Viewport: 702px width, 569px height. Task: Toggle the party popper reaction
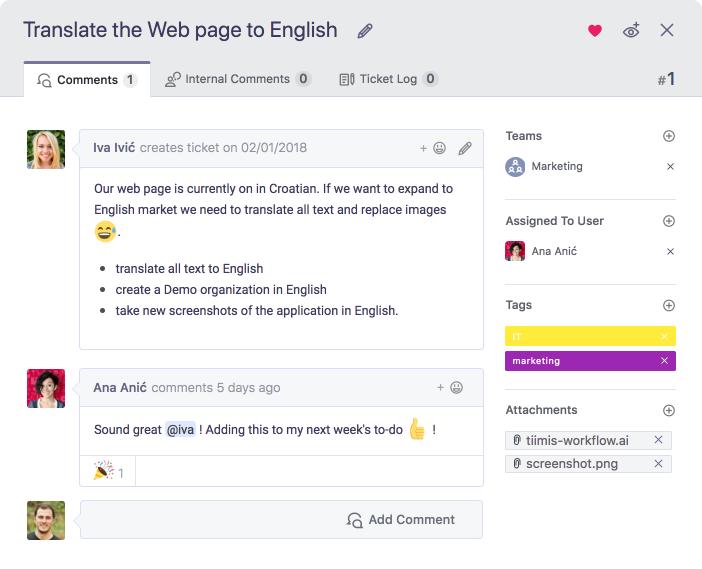[108, 471]
